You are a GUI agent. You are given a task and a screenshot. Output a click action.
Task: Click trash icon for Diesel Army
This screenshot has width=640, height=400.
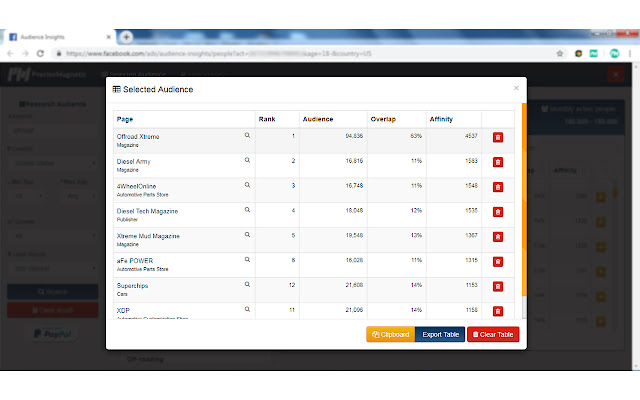pos(498,162)
